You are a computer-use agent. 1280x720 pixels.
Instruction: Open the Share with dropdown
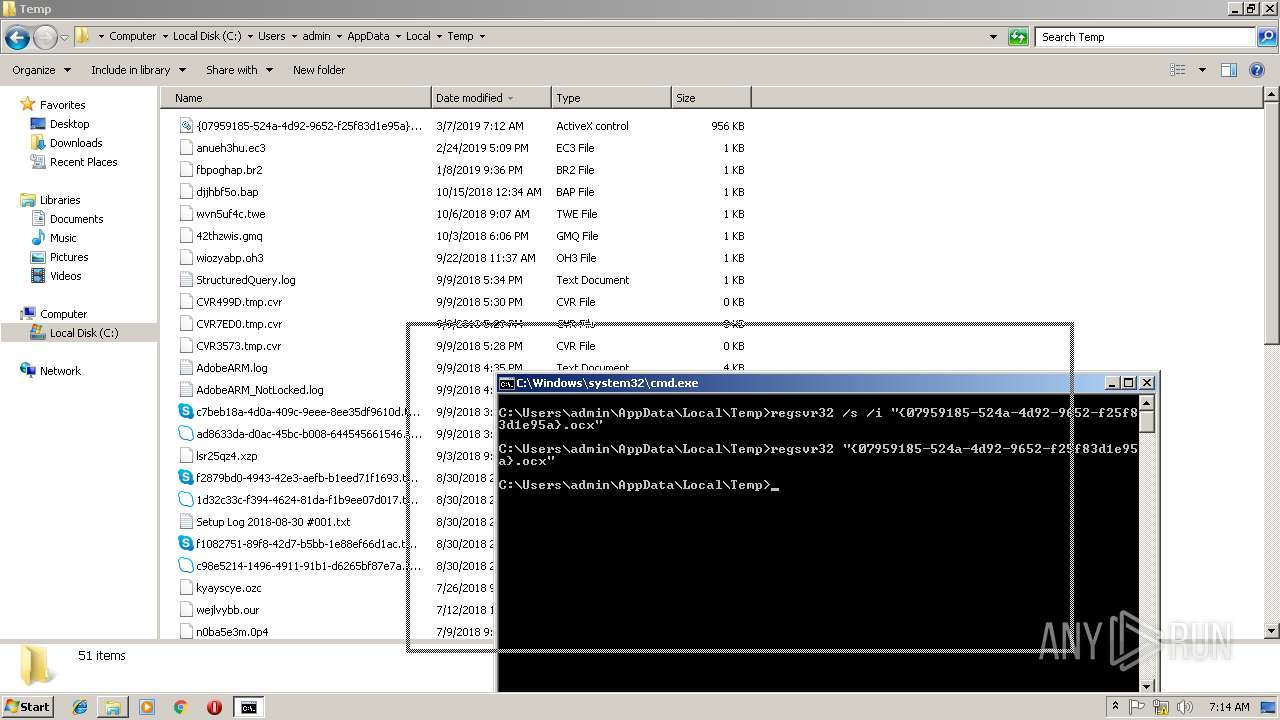tap(239, 70)
